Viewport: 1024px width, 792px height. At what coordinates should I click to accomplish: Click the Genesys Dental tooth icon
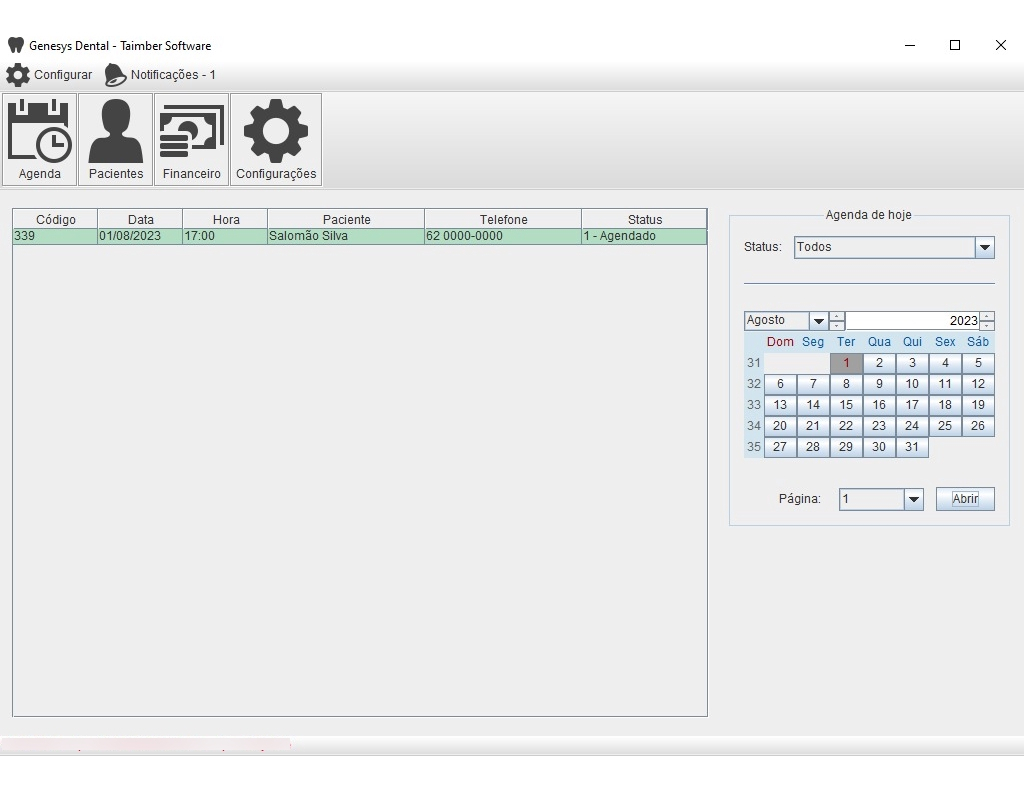16,46
